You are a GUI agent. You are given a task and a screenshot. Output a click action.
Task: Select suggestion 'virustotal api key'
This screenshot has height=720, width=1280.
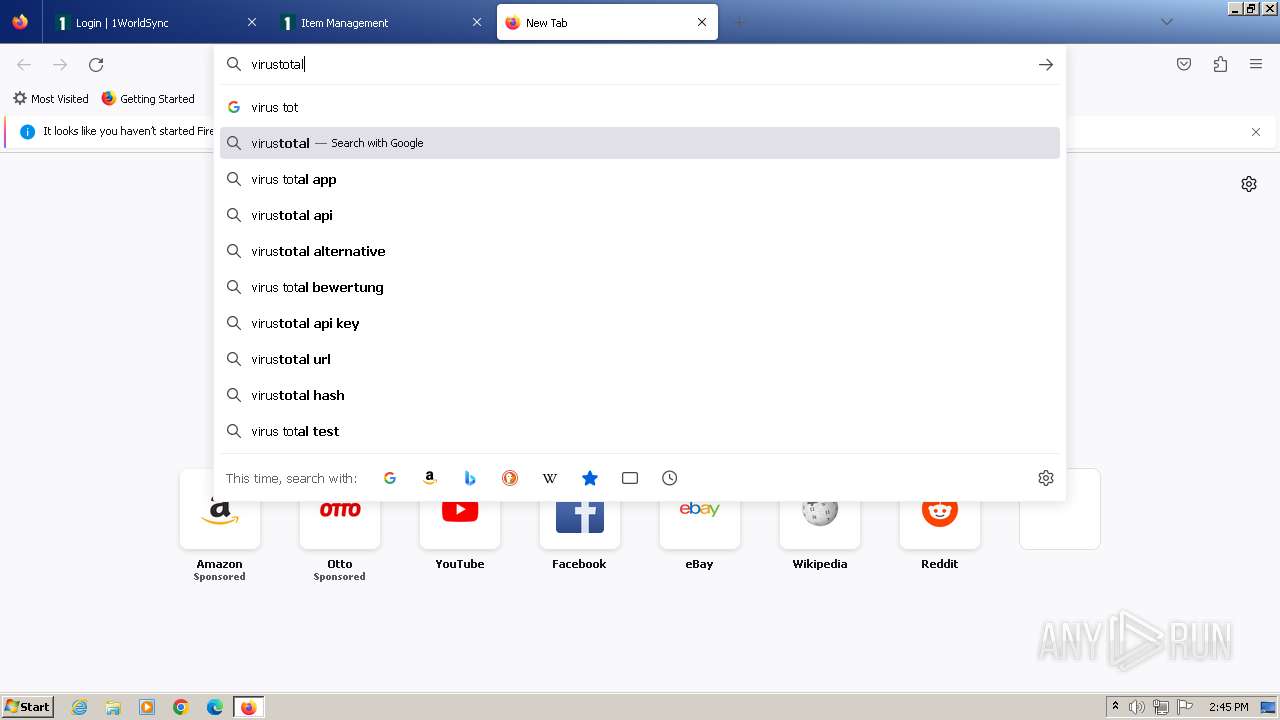tap(640, 323)
